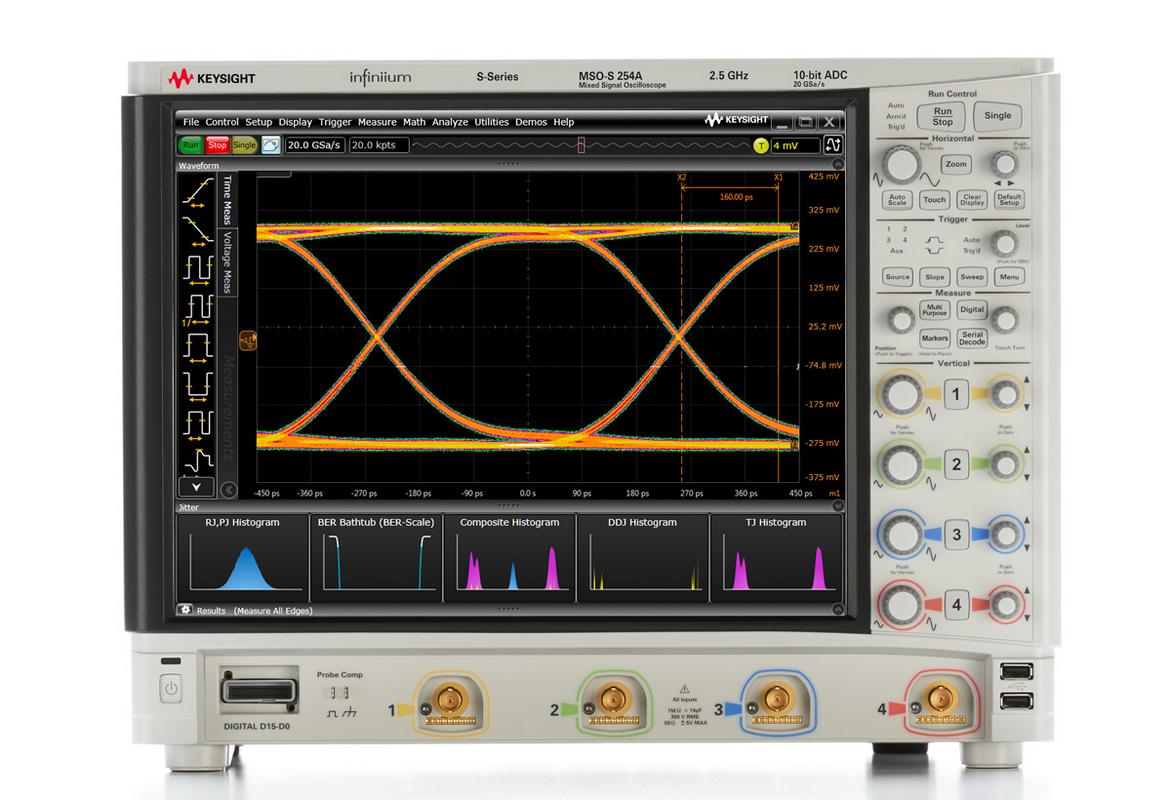Open the RJ,PJ Histogram thumbnail

pyautogui.click(x=242, y=557)
